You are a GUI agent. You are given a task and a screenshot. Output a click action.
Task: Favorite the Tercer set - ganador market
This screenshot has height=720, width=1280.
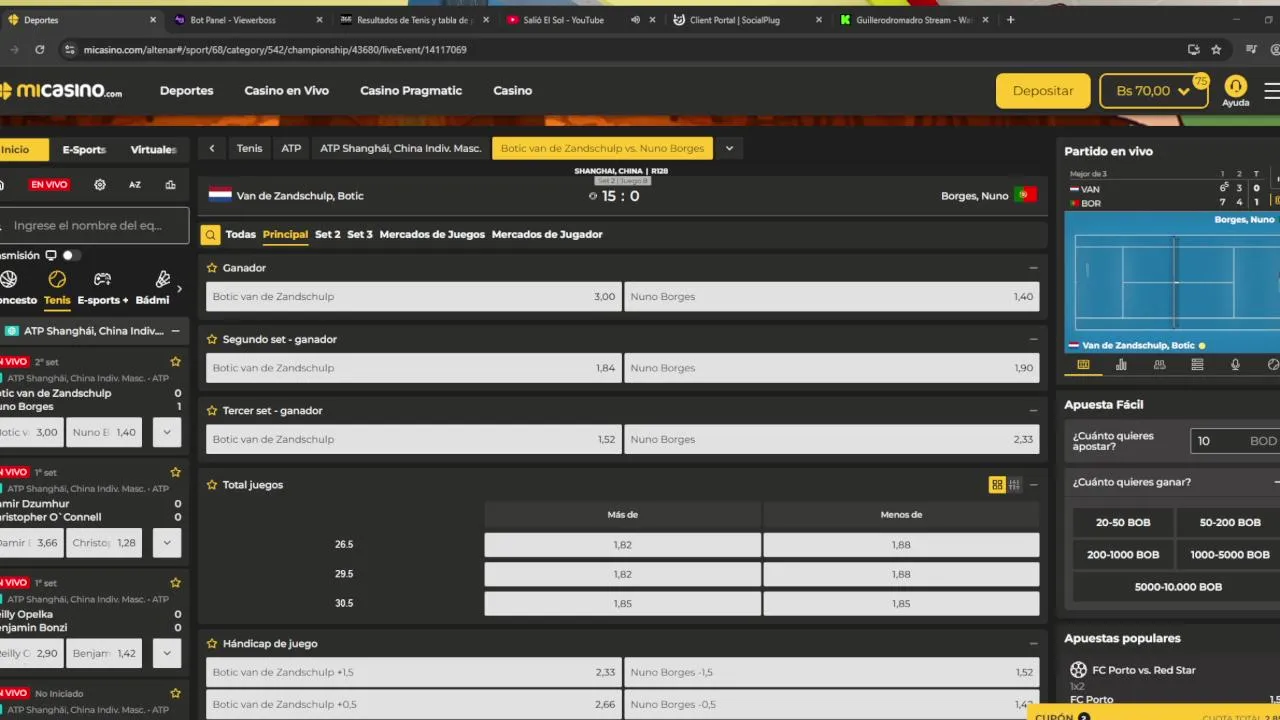[212, 410]
